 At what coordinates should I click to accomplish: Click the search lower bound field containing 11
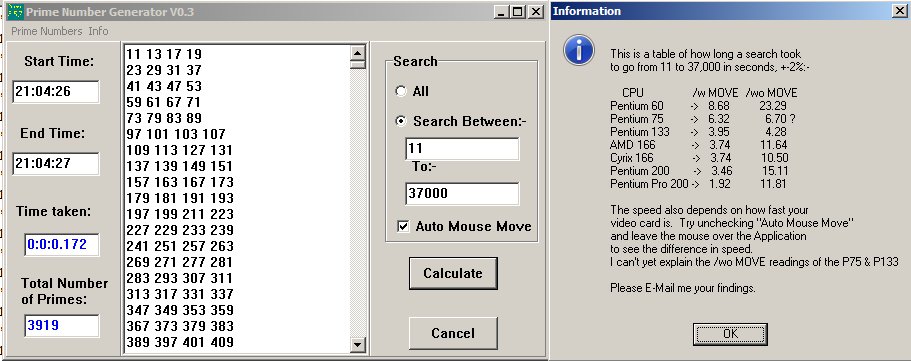click(x=462, y=149)
